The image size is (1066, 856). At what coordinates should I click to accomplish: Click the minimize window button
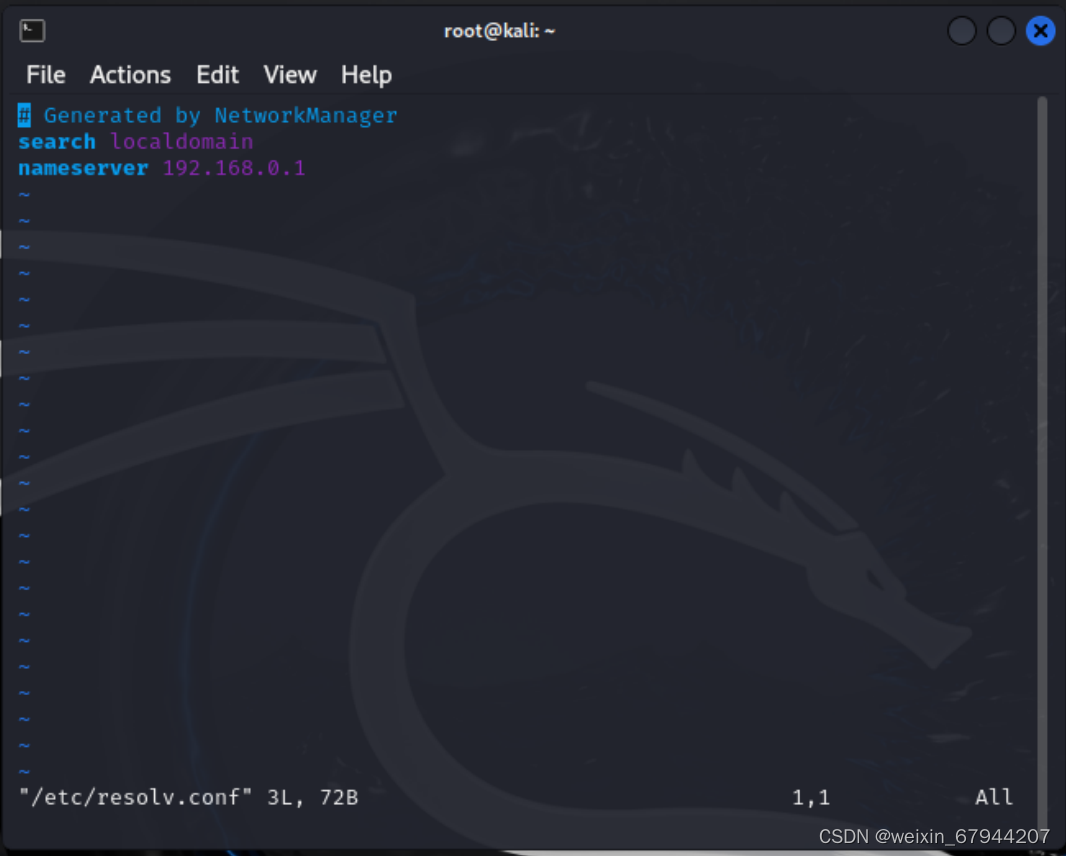tap(961, 31)
